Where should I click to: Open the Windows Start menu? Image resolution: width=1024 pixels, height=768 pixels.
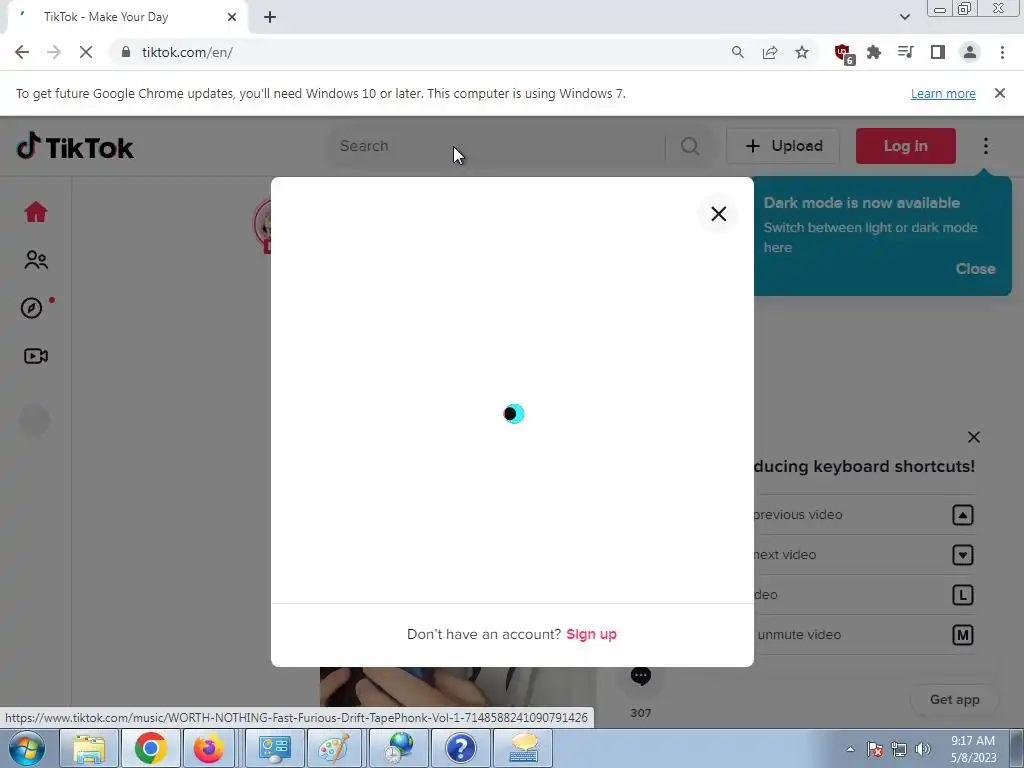[x=27, y=748]
